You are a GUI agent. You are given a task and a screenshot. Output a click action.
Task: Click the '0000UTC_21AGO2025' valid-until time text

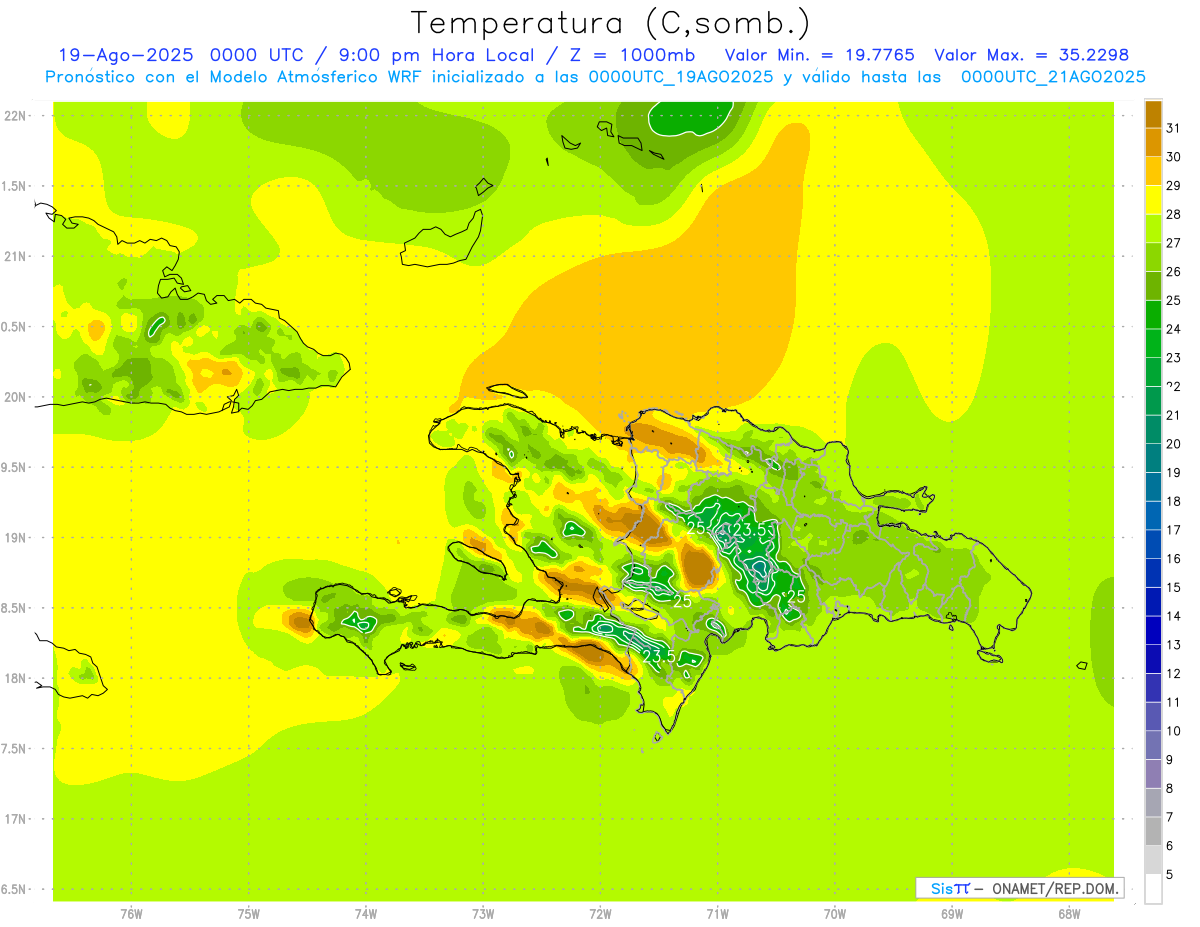(1054, 77)
